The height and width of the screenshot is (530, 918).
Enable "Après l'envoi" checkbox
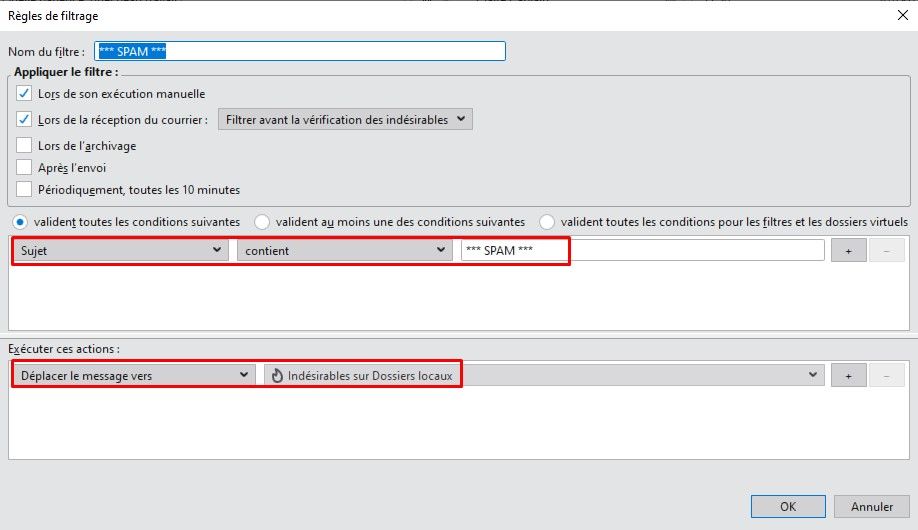24,167
